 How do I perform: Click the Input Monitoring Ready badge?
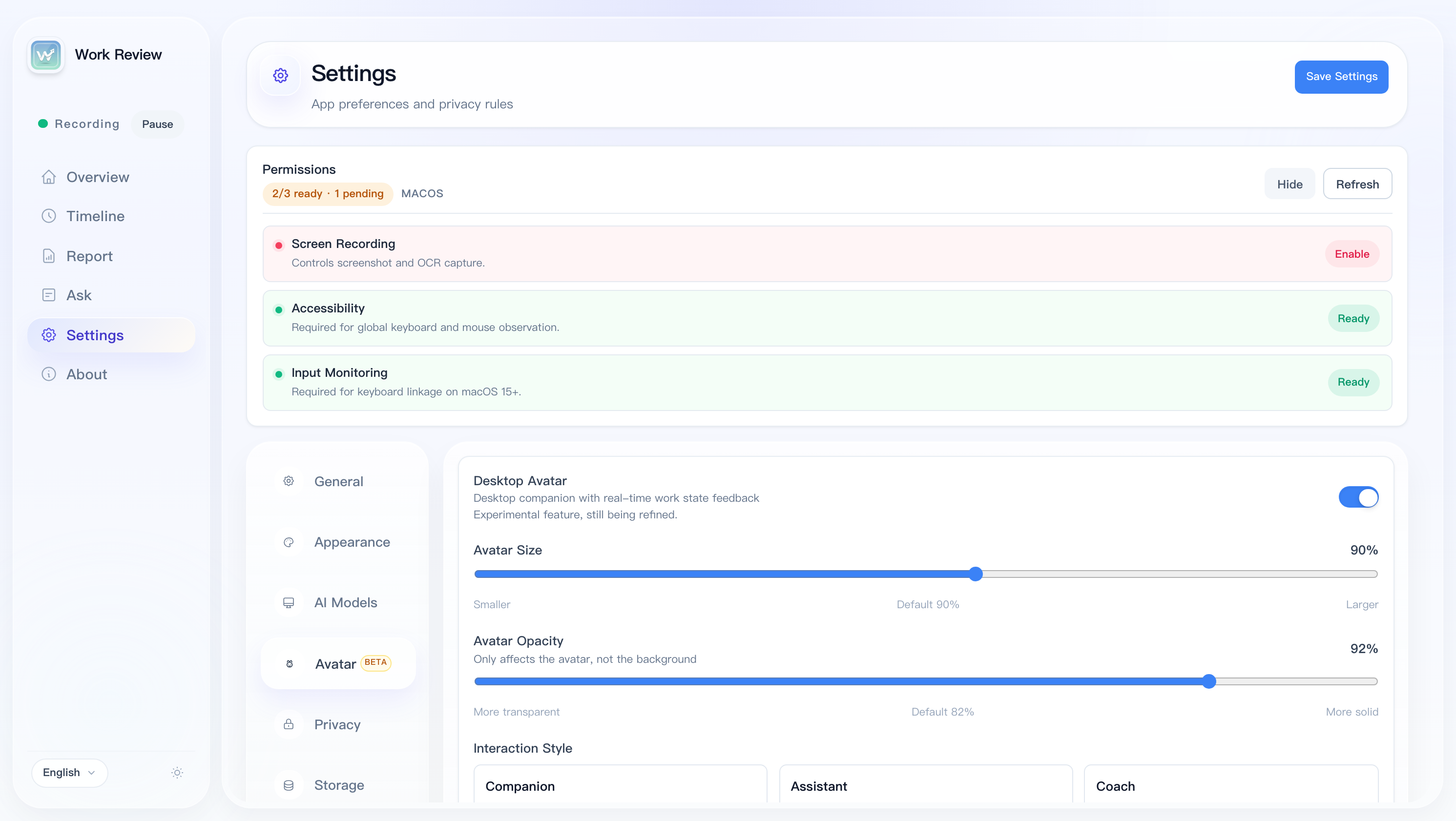tap(1352, 383)
